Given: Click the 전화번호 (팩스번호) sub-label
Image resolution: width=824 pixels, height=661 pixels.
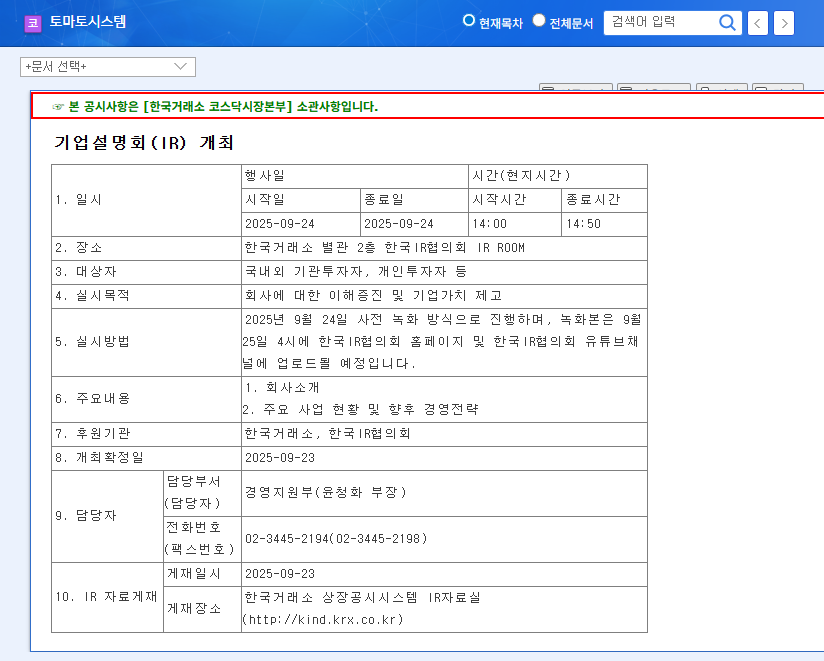Looking at the screenshot, I should coord(200,538).
